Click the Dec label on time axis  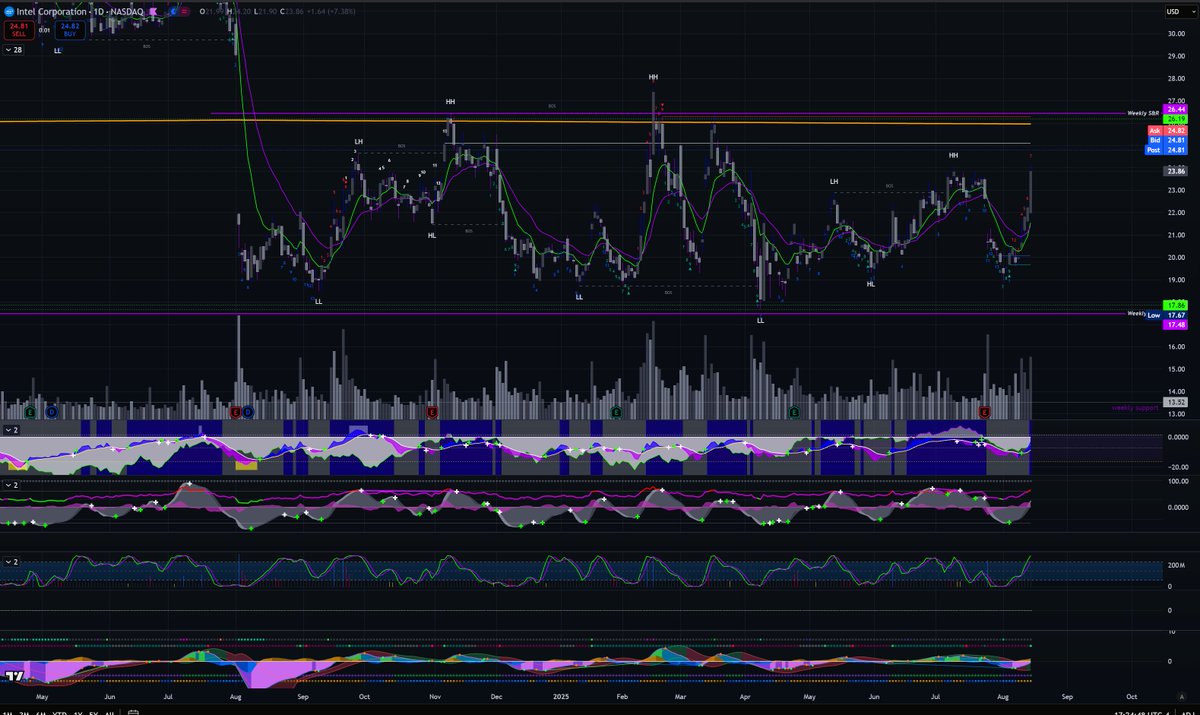point(495,696)
